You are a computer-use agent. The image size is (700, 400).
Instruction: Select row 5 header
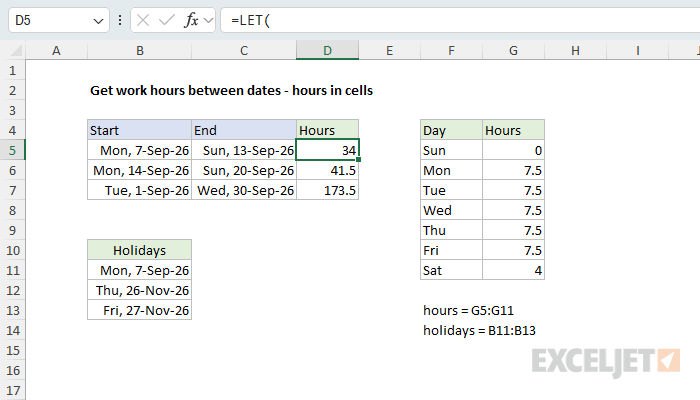pos(12,150)
